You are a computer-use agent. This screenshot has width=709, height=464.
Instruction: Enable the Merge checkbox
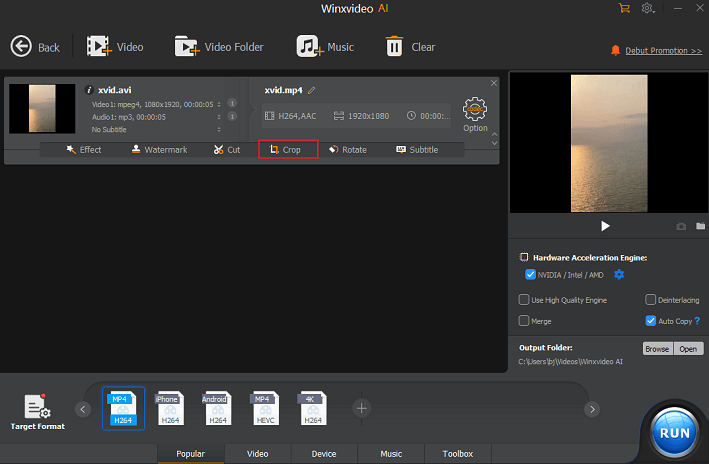(x=524, y=321)
